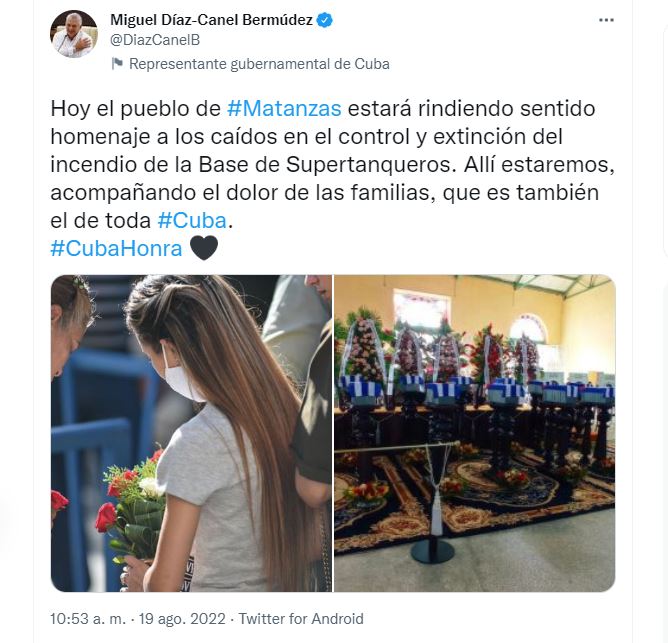Open Miguel Díaz-Canel's profile avatar
This screenshot has height=643, width=668.
click(x=74, y=34)
